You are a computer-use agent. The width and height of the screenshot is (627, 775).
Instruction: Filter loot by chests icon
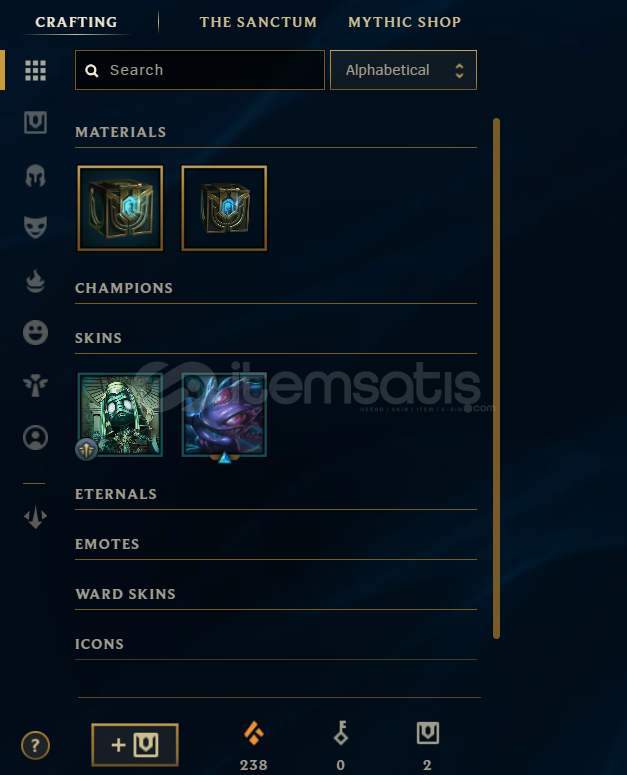tap(36, 123)
